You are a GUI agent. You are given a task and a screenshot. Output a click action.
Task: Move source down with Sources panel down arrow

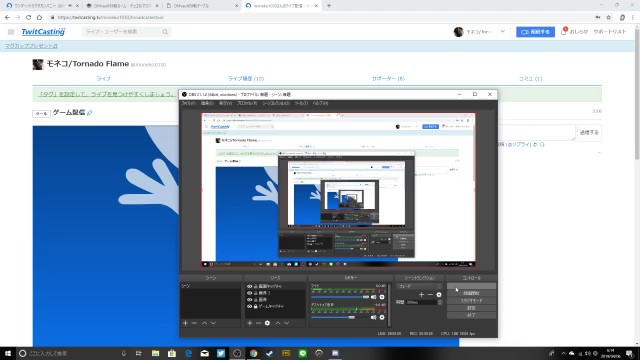(287, 323)
